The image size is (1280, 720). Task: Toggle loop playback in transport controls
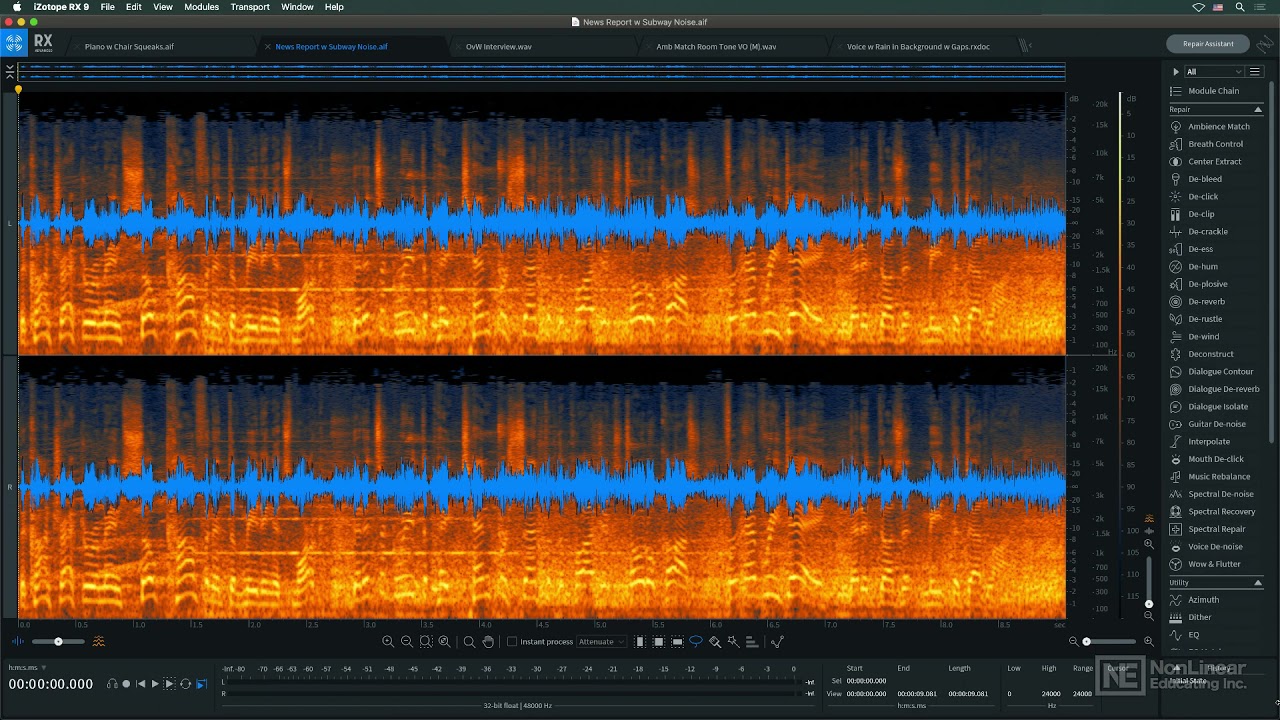185,684
